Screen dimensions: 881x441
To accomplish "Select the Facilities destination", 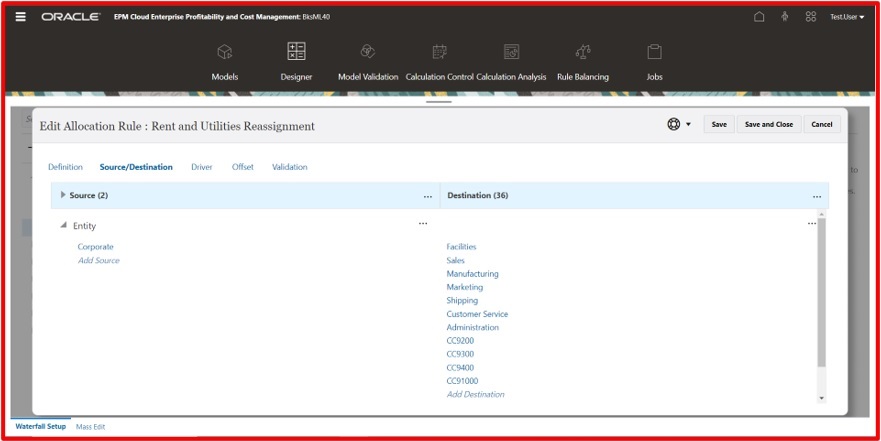I will coord(461,247).
